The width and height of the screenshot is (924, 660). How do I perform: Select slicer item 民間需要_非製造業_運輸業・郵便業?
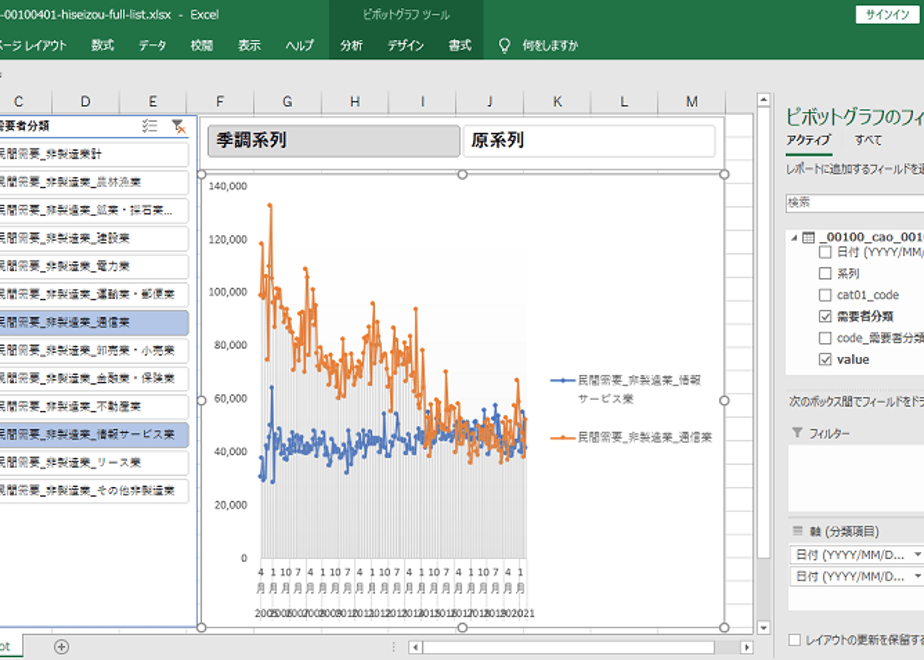point(93,295)
